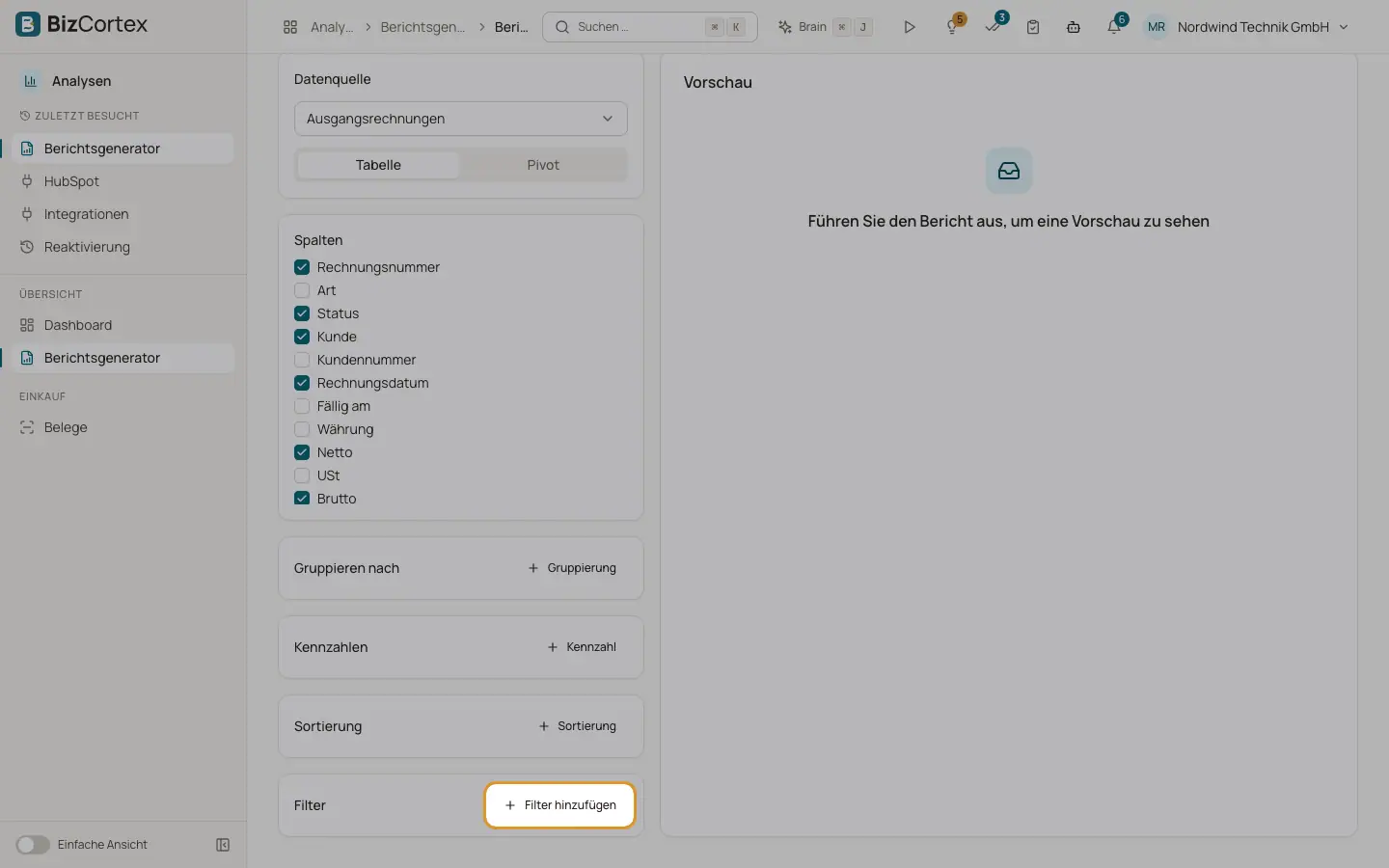The height and width of the screenshot is (868, 1389).
Task: Open Belege under Einkauf
Action: click(x=123, y=427)
